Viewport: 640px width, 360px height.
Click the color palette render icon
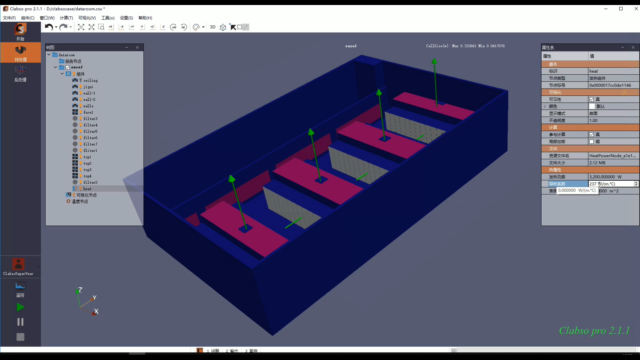[x=196, y=27]
